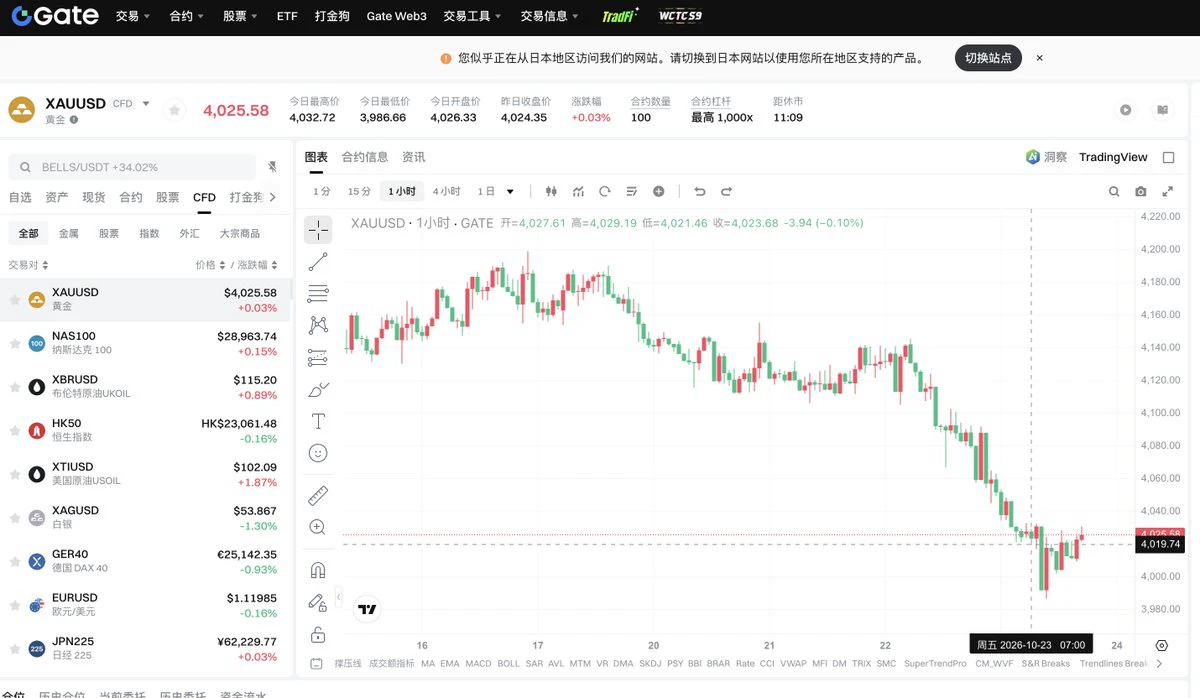This screenshot has height=698, width=1200.
Task: Select the trend line drawing tool
Action: coord(318,262)
